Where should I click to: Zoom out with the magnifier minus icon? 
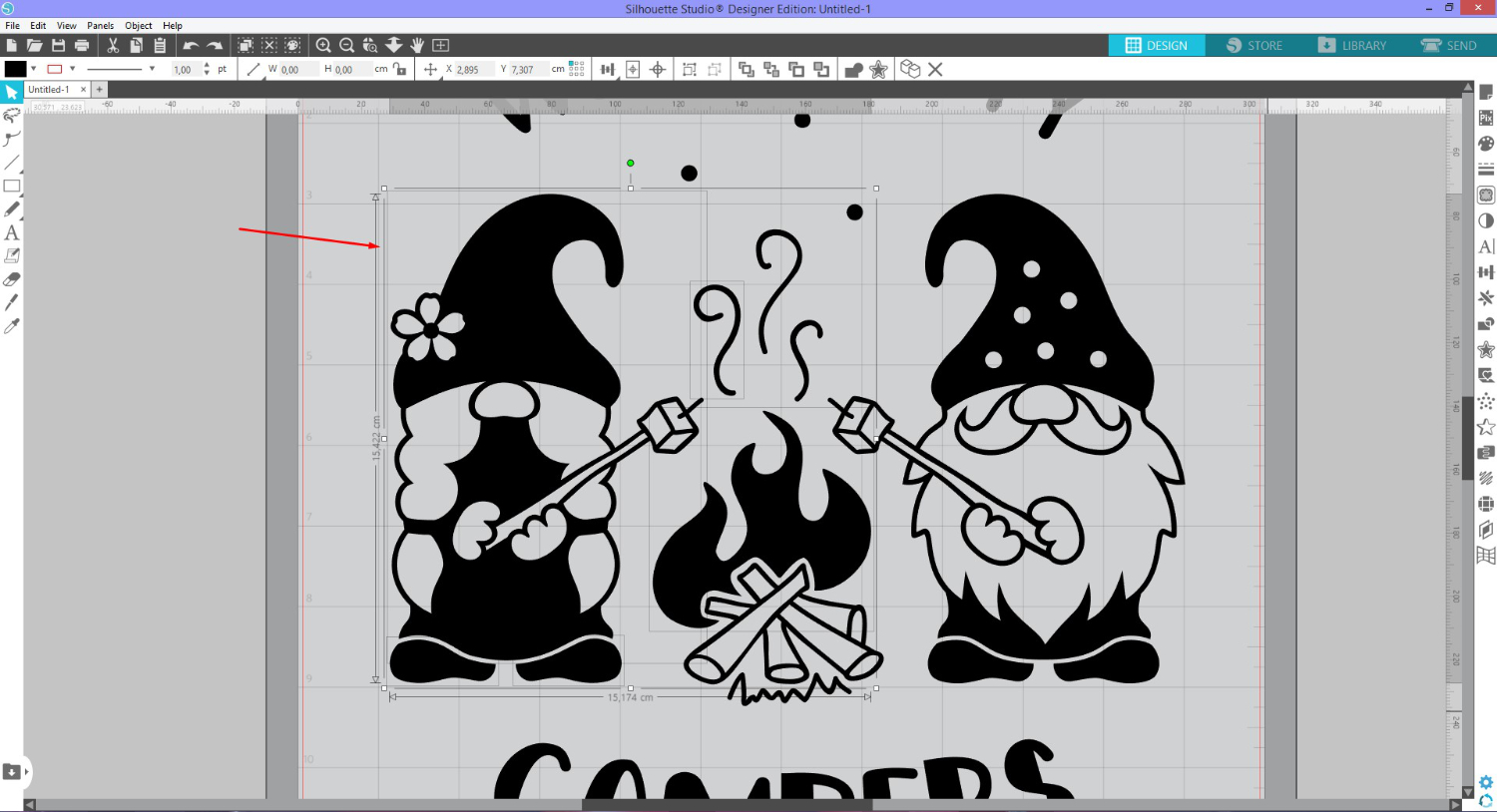[346, 45]
